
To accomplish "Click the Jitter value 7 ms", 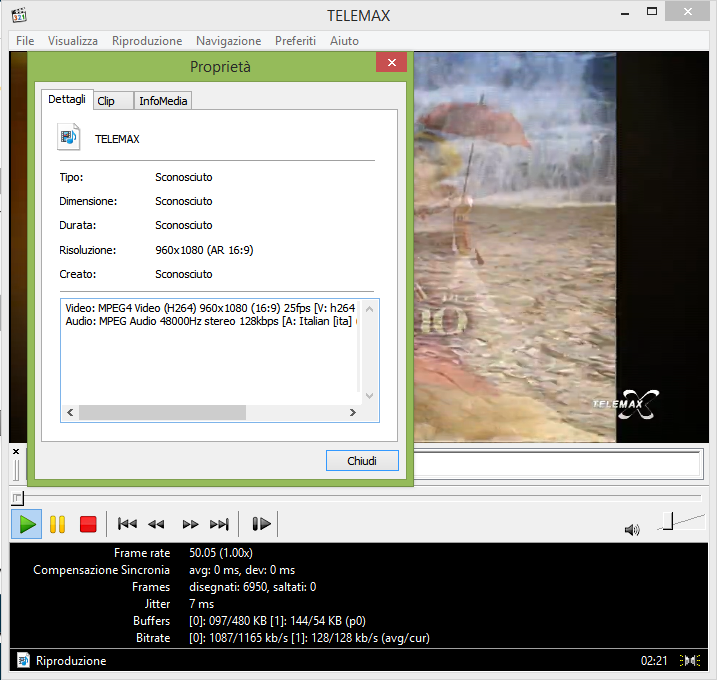I will pos(202,604).
